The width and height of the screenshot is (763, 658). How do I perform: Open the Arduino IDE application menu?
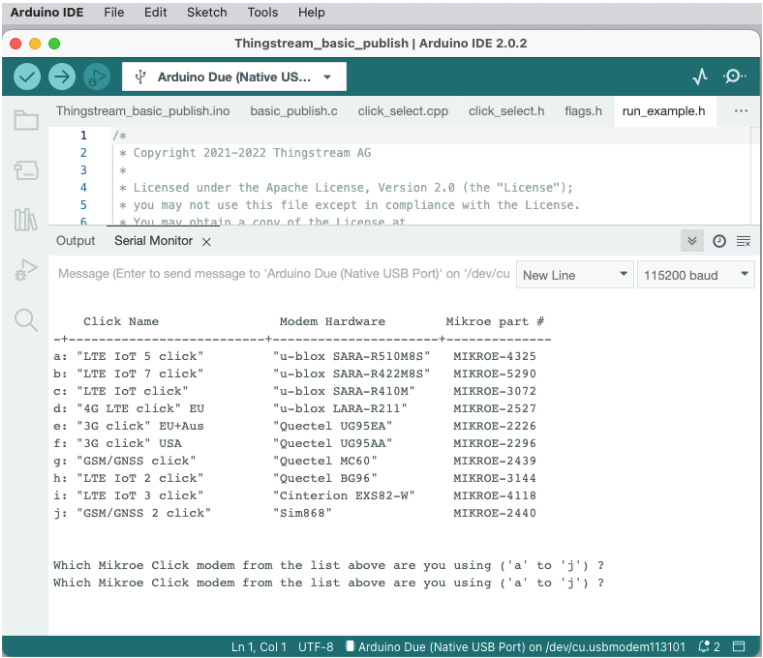(47, 12)
